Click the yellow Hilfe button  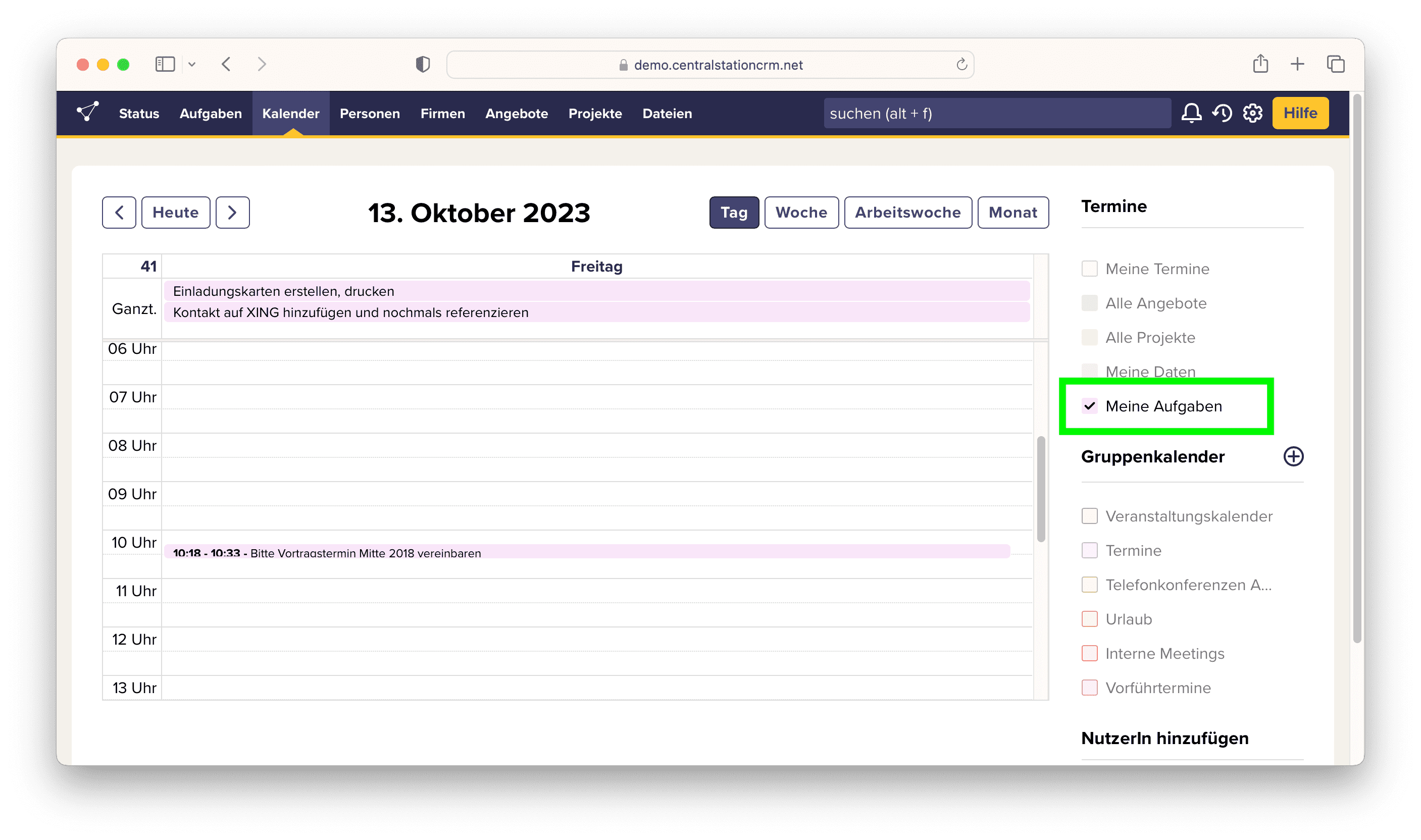click(x=1300, y=113)
